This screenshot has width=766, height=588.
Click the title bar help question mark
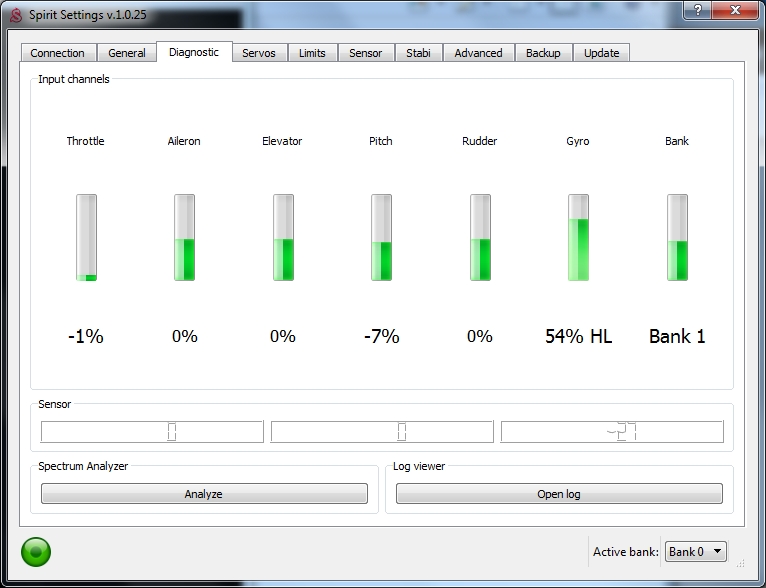tap(696, 9)
